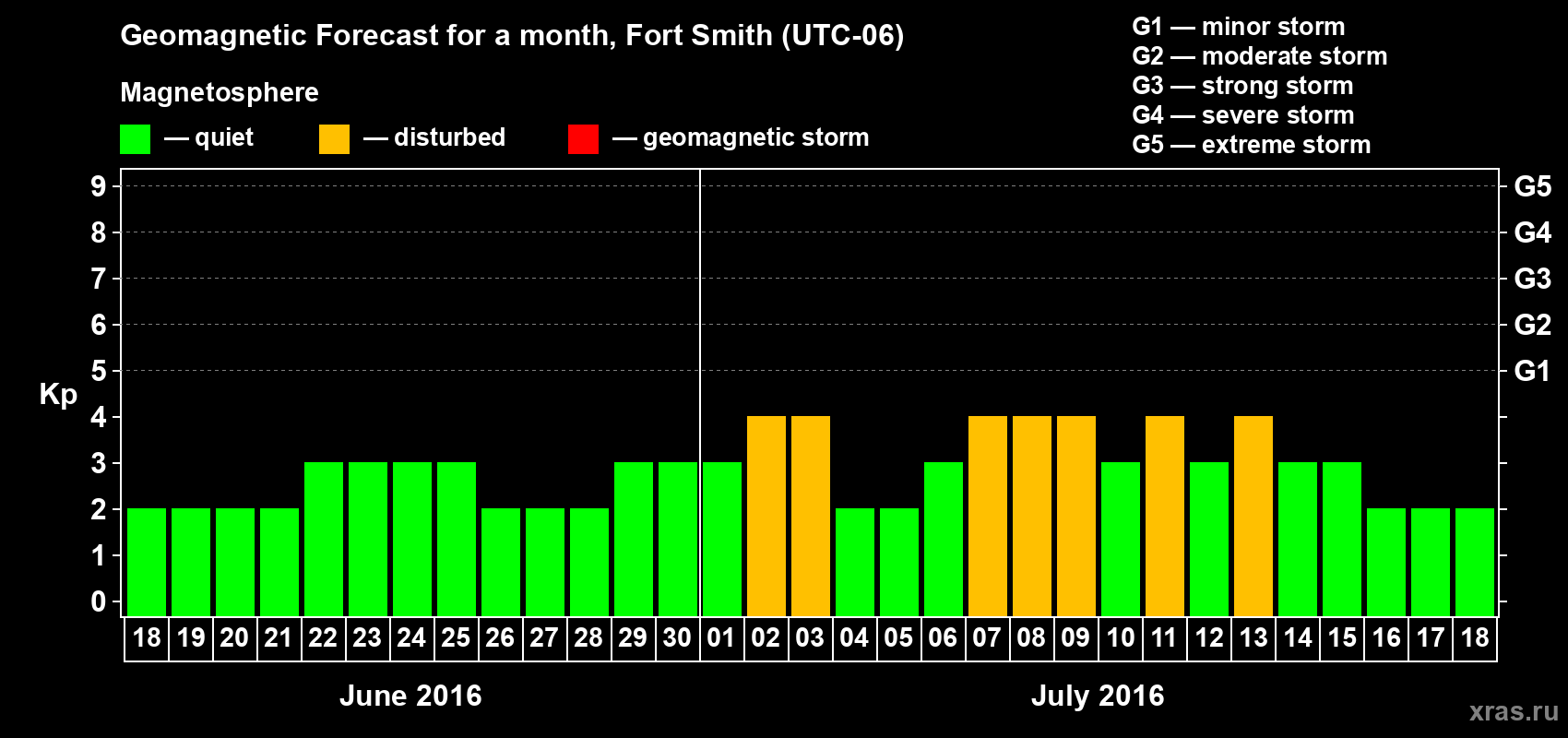The height and width of the screenshot is (738, 1568).
Task: Click the green bar for June 25
Action: (x=457, y=539)
